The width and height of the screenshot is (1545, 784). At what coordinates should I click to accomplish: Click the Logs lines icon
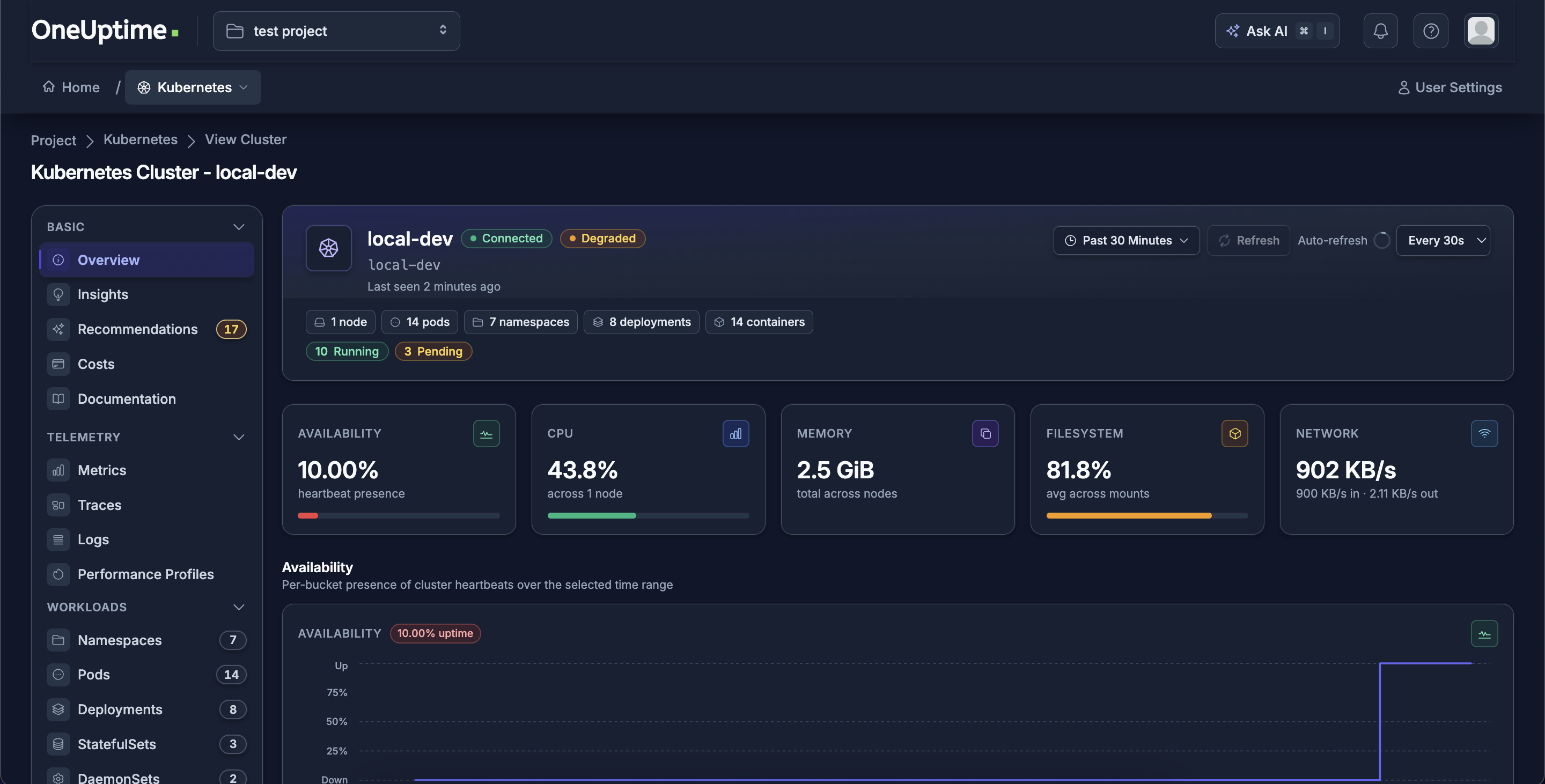tap(58, 539)
